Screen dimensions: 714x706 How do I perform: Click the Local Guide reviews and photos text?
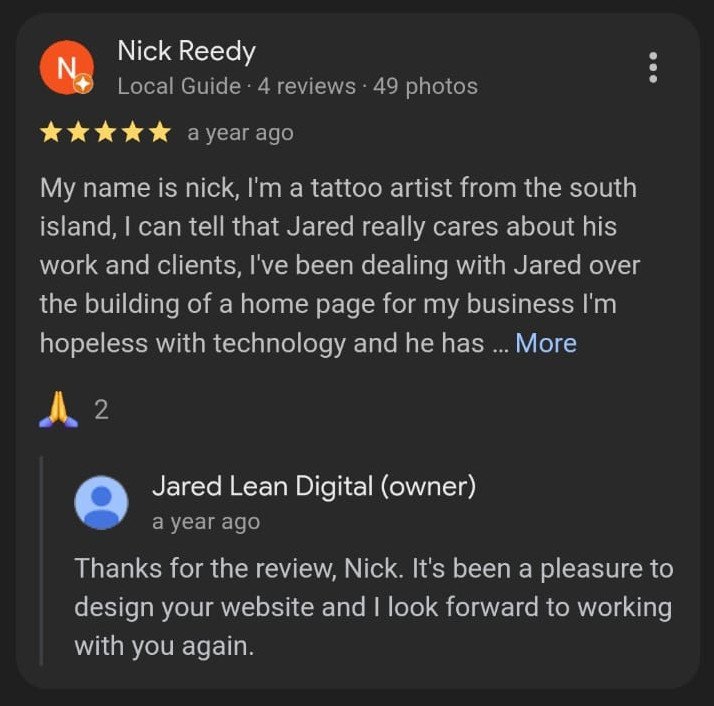[x=298, y=86]
